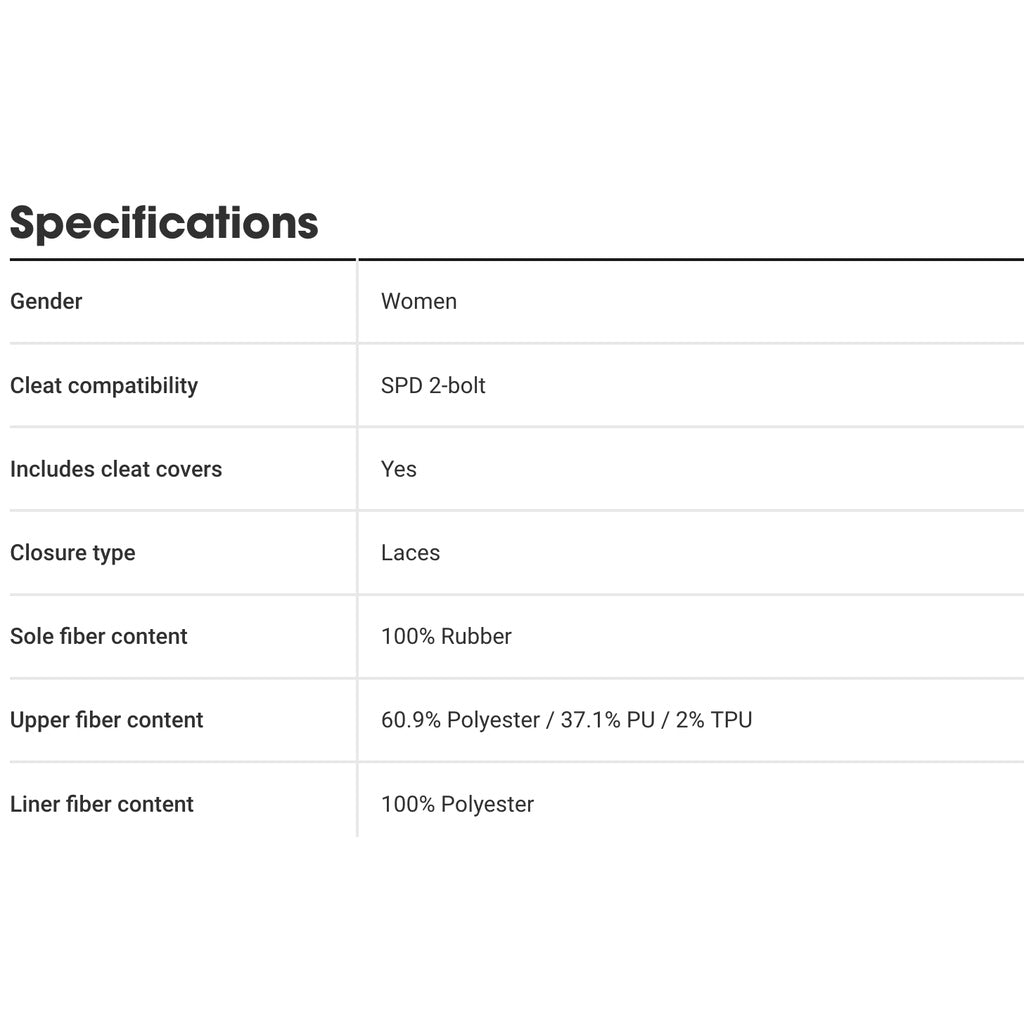Click the 100% Rubber value
Image resolution: width=1024 pixels, height=1024 pixels.
446,636
